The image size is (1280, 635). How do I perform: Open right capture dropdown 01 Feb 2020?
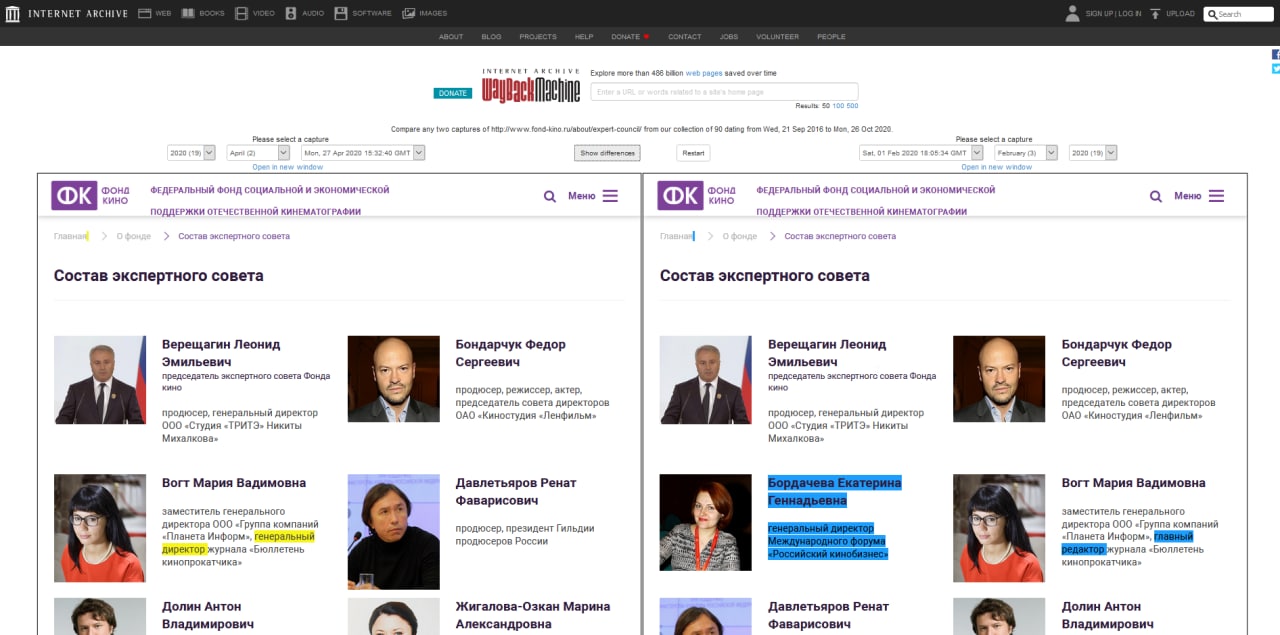921,153
